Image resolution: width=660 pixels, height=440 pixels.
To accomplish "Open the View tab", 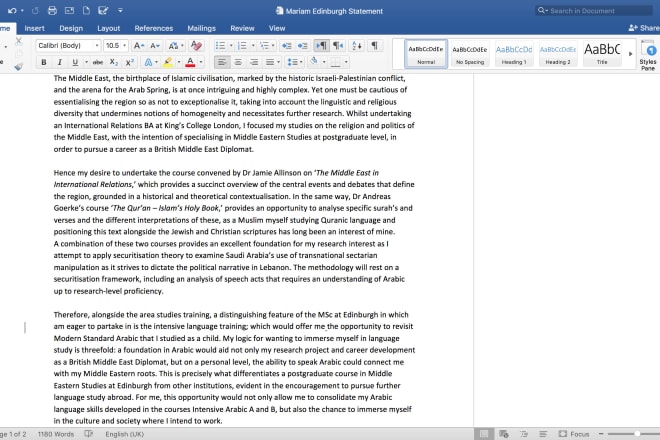I will [277, 28].
